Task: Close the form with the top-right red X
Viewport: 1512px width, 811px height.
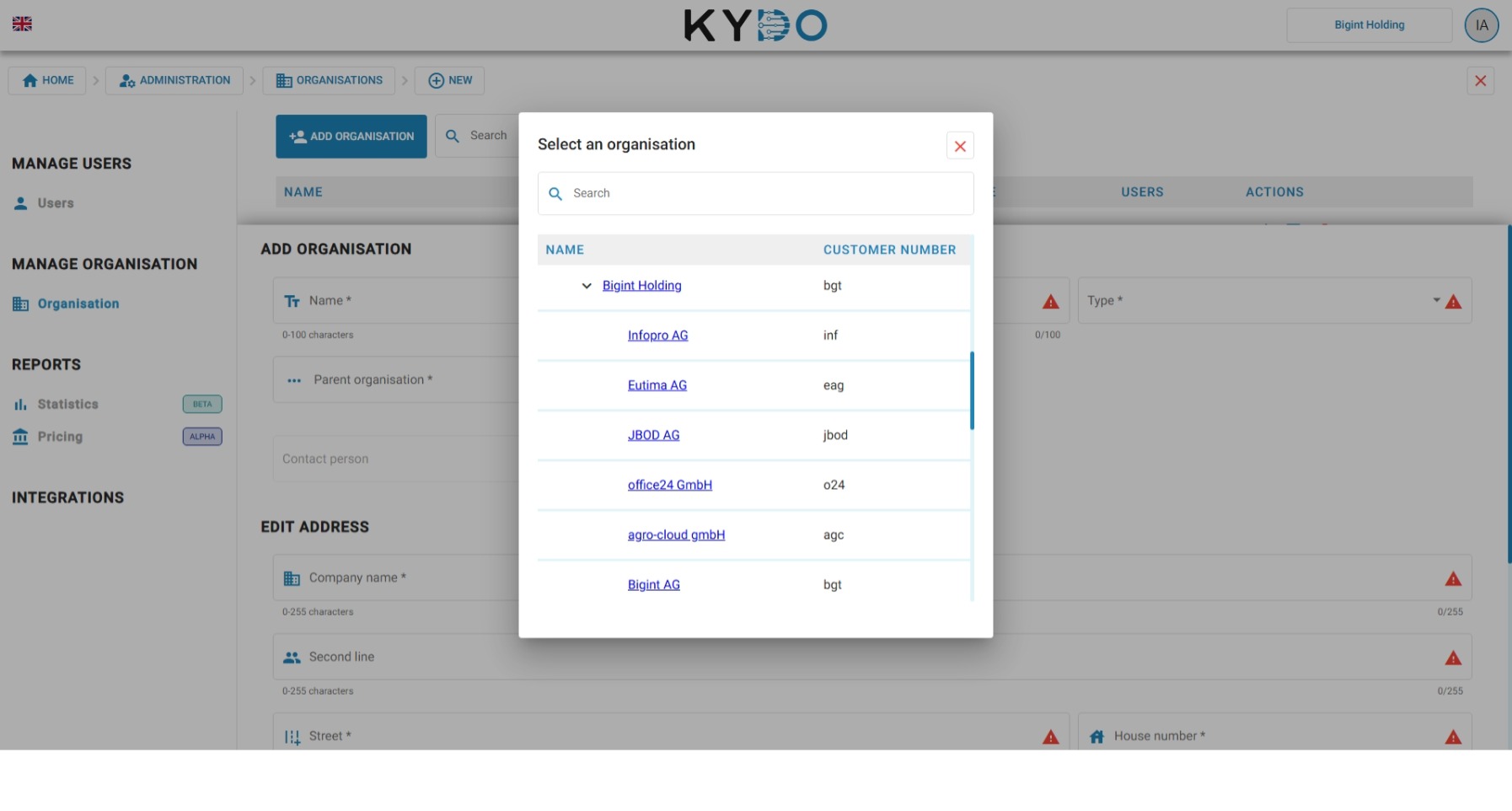Action: [x=1480, y=81]
